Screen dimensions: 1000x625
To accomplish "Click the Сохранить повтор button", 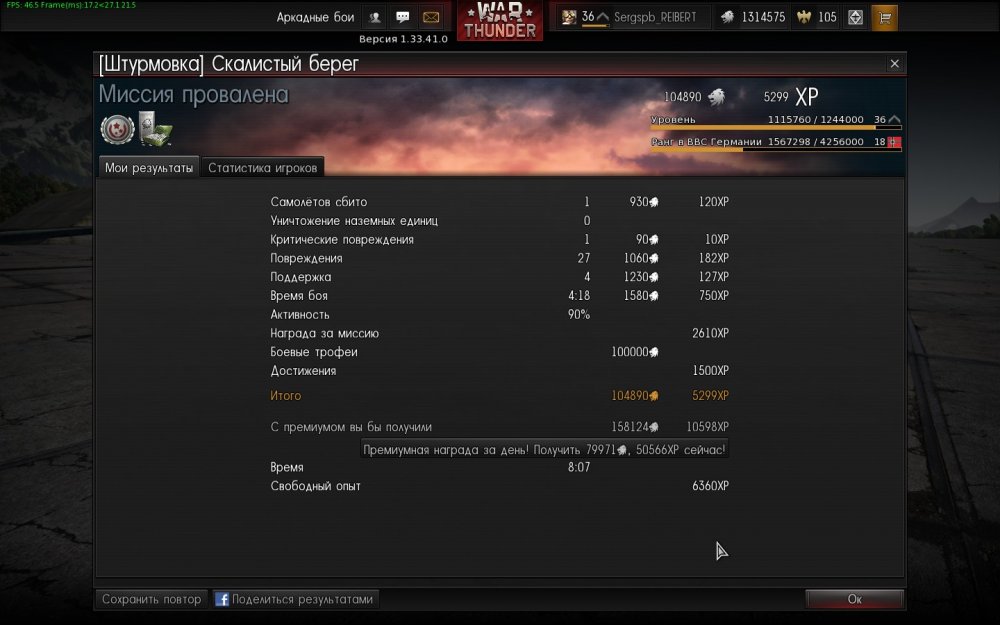I will (x=151, y=599).
